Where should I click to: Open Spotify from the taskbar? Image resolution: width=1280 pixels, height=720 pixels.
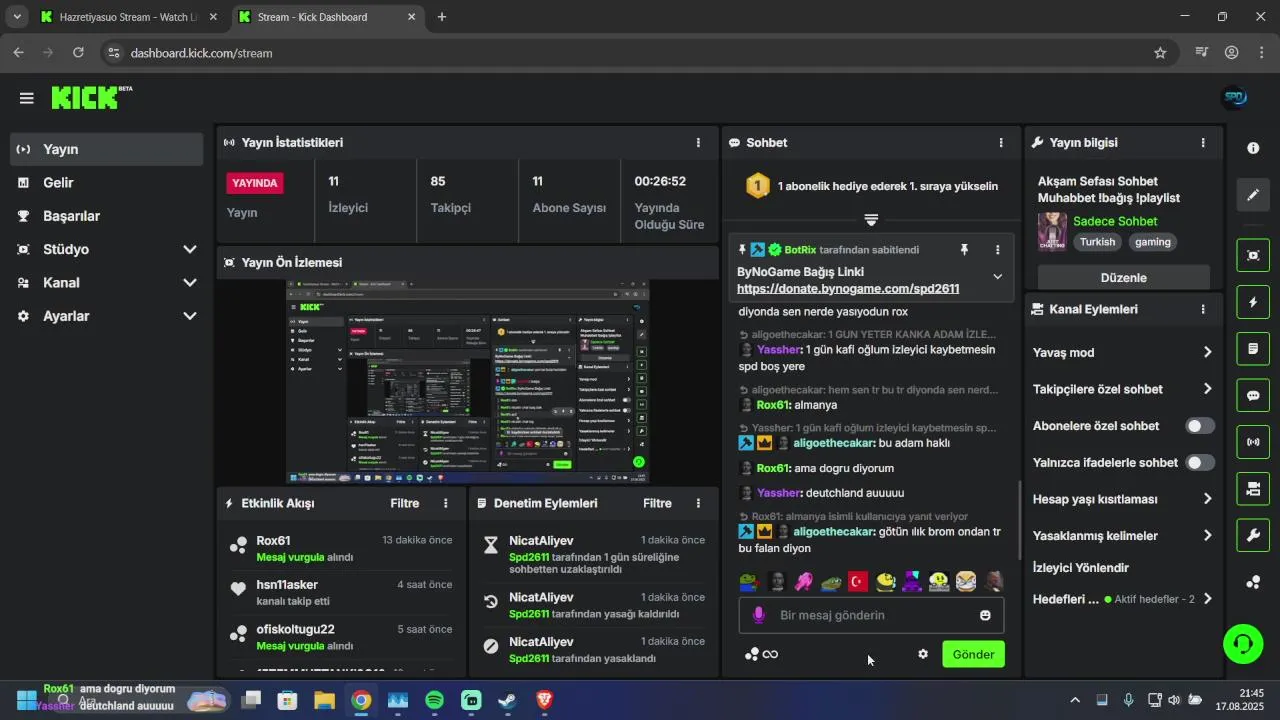click(x=434, y=701)
